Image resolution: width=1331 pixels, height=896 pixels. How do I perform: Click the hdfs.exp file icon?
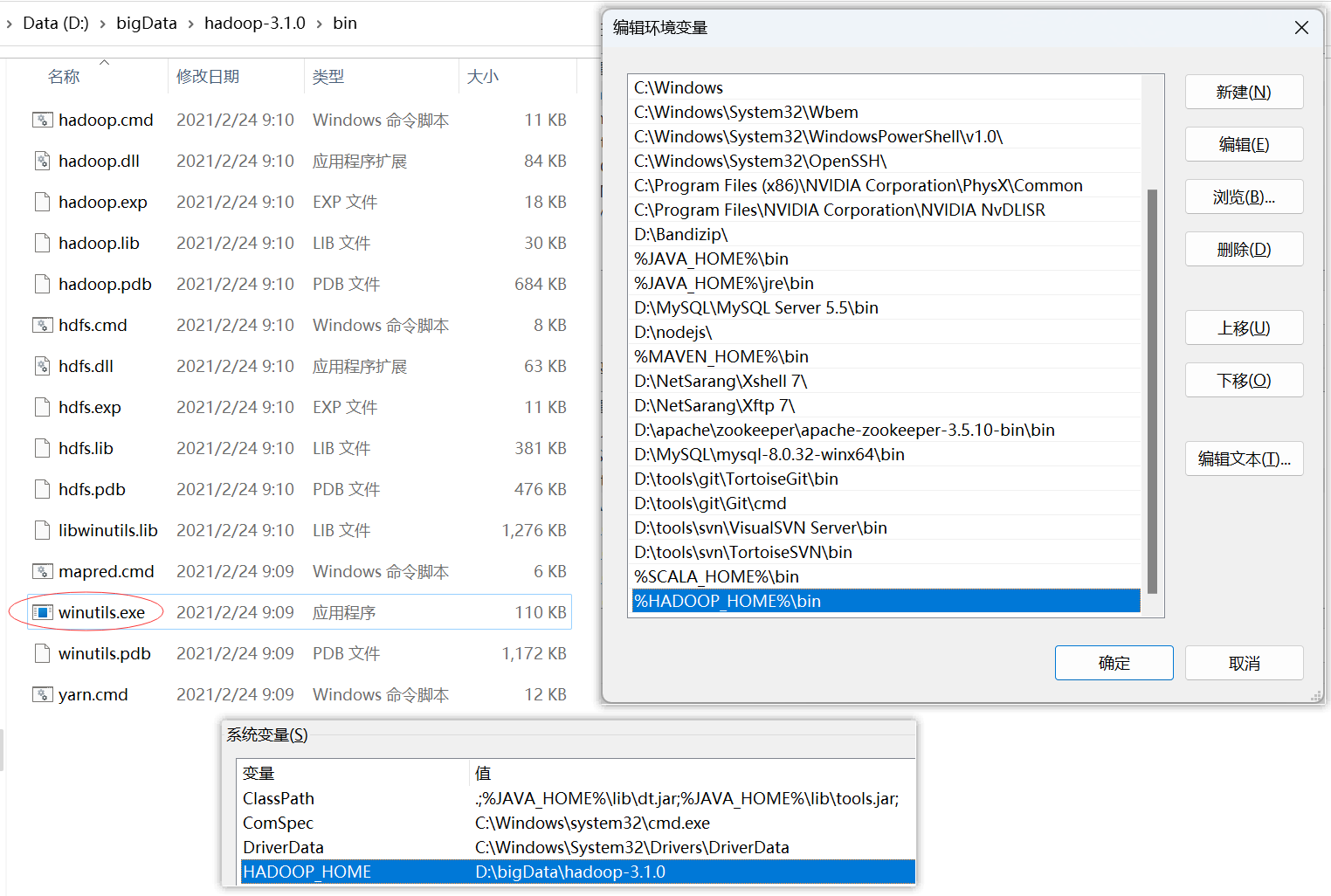tap(42, 407)
